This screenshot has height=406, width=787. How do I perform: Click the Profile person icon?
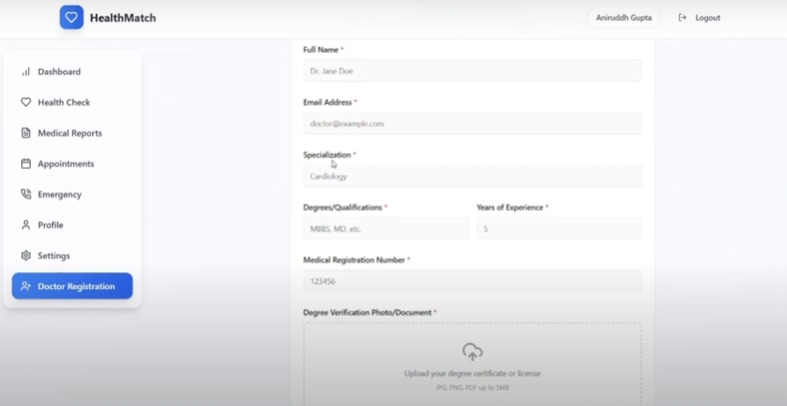click(x=26, y=225)
